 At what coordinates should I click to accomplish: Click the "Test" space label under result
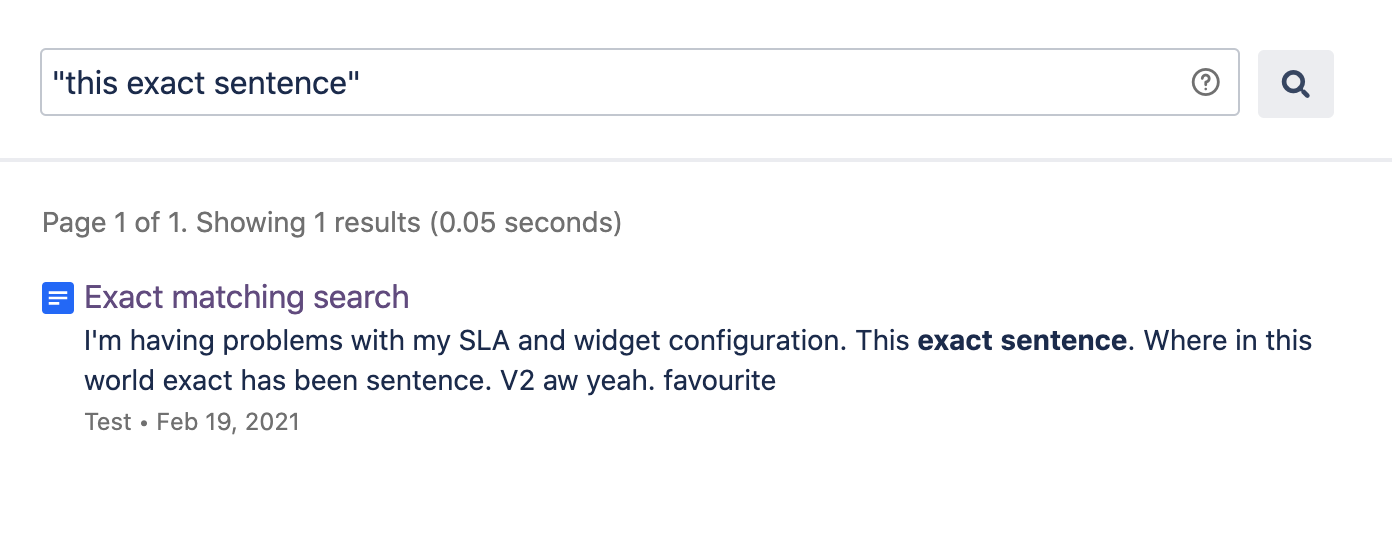coord(108,422)
